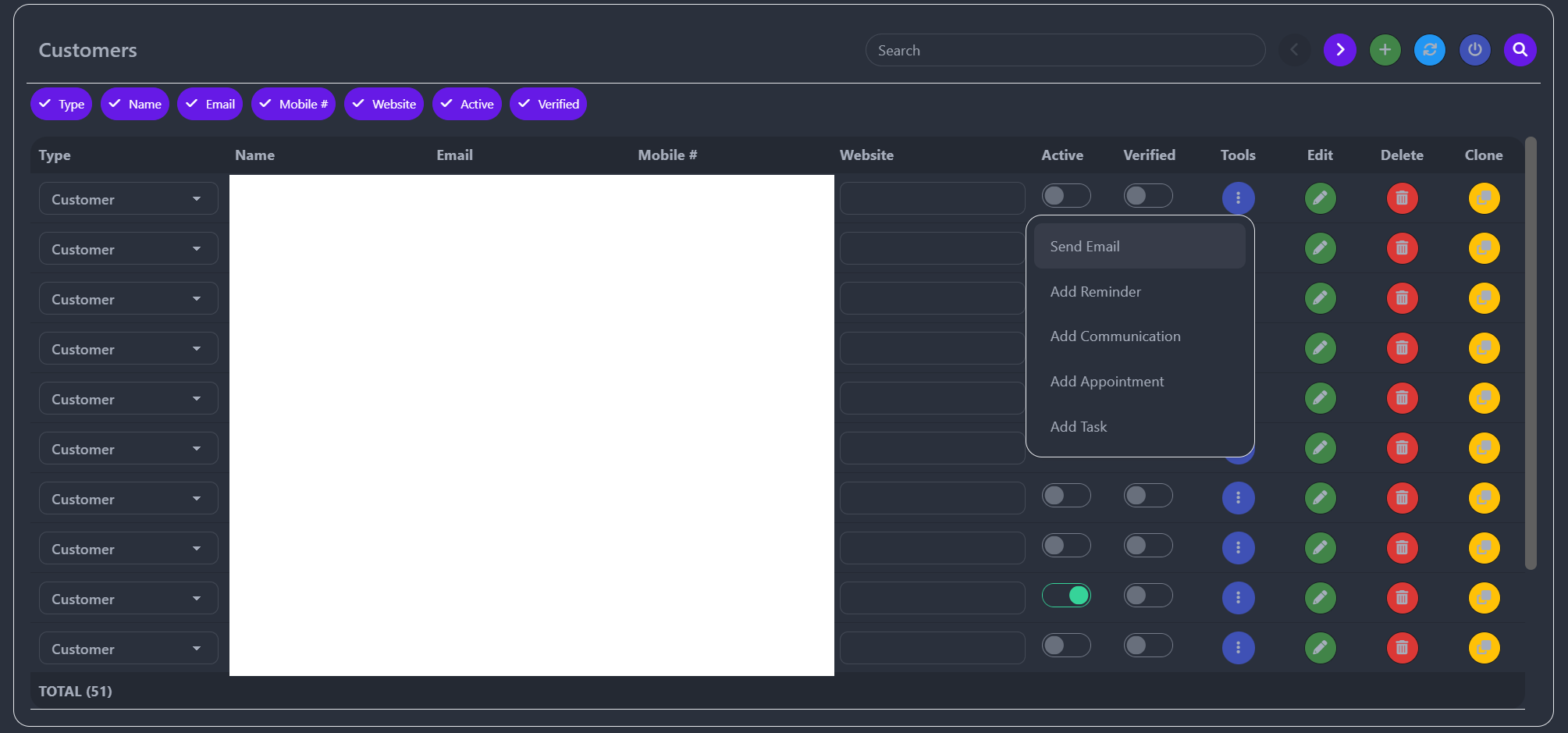Toggle the Website column chip
The width and height of the screenshot is (1568, 733).
[384, 104]
